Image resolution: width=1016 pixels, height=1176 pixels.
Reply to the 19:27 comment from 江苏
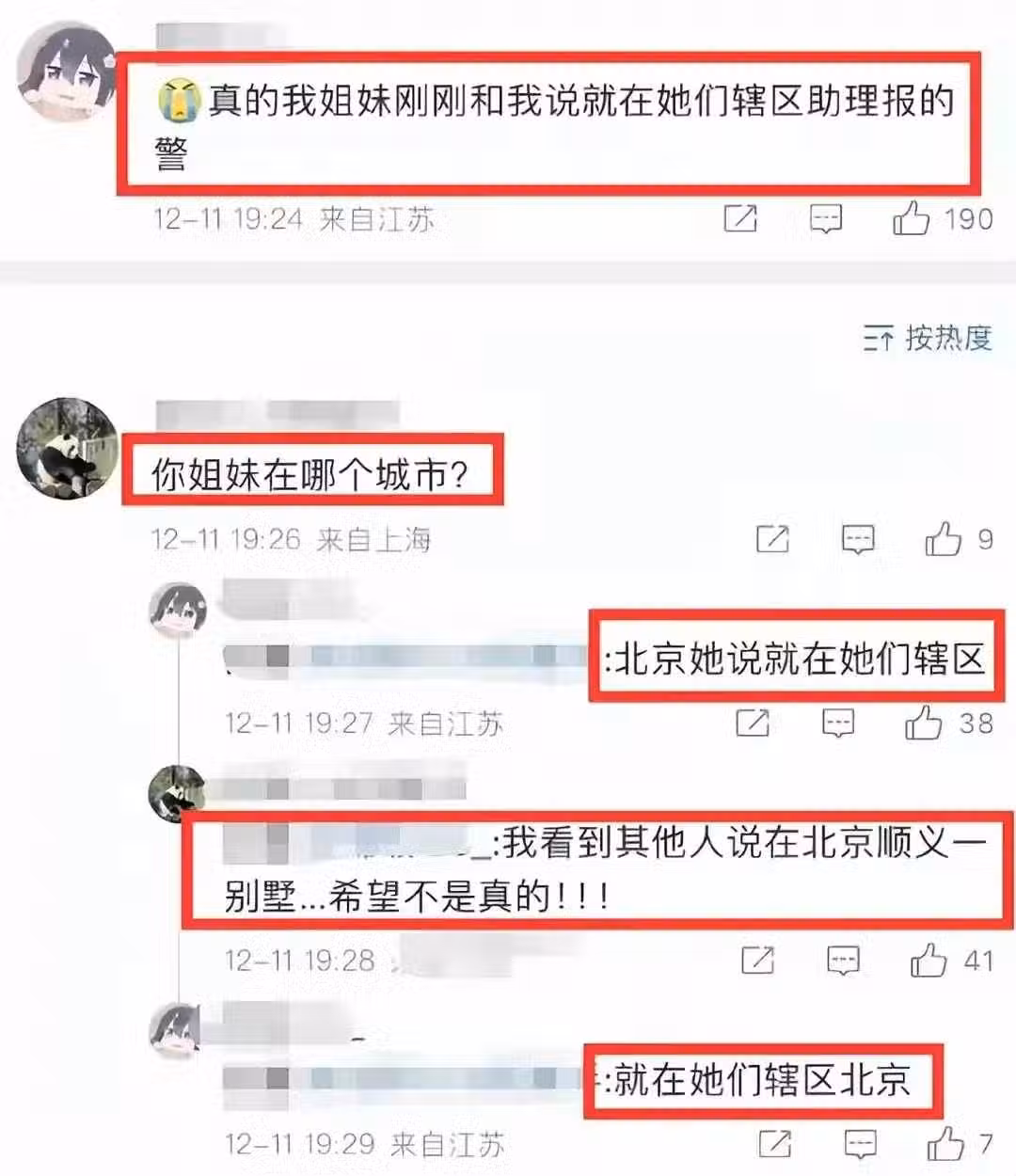[x=837, y=723]
